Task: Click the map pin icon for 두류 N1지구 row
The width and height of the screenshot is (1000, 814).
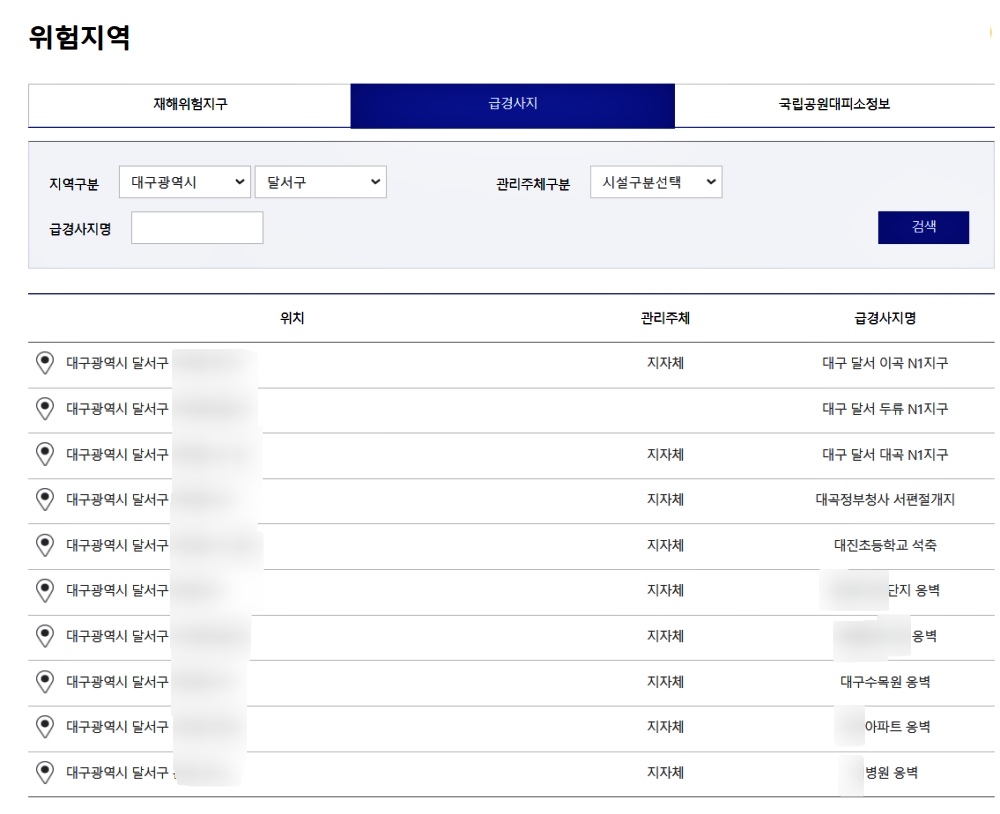Action: click(44, 408)
